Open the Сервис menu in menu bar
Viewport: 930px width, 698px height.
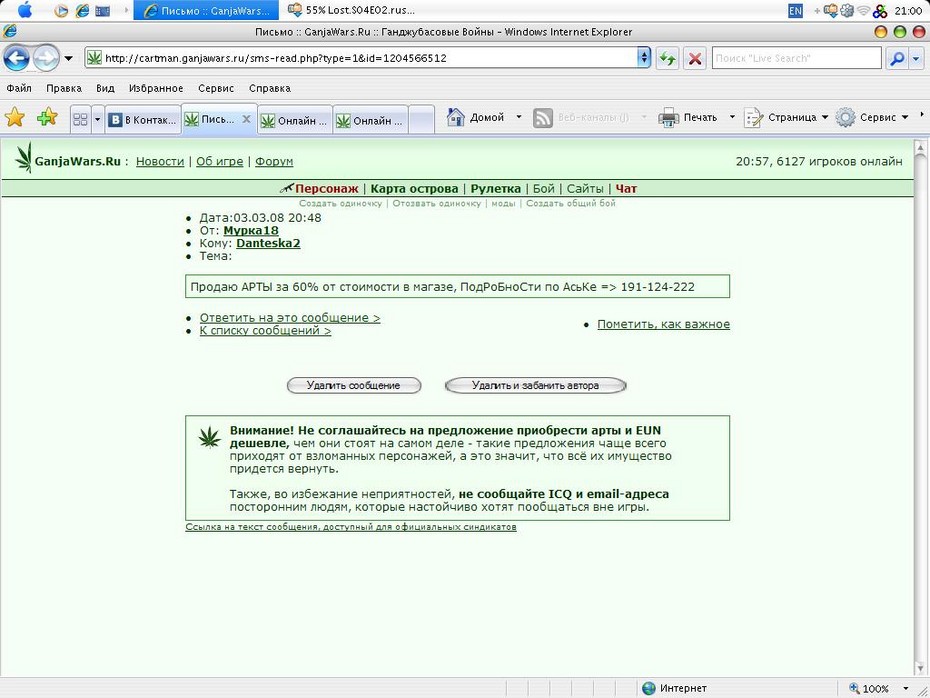pyautogui.click(x=216, y=88)
